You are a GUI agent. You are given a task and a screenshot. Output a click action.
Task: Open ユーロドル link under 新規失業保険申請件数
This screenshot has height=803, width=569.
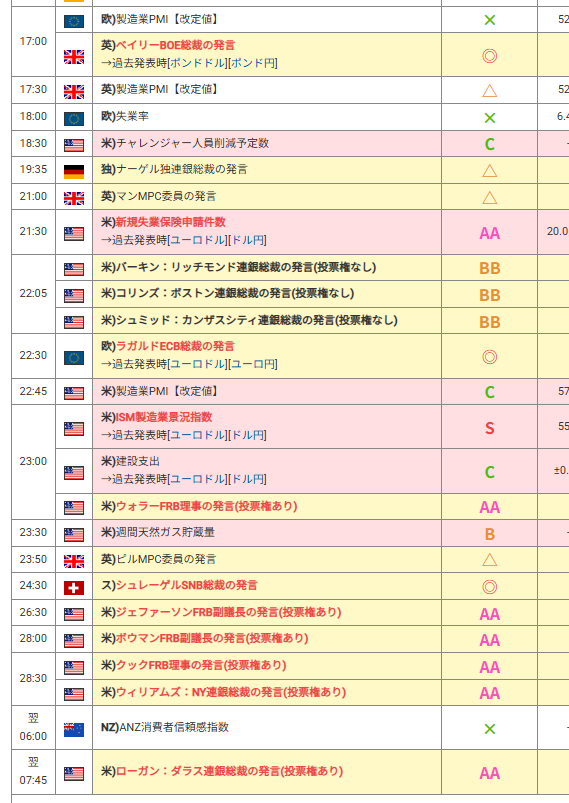(x=198, y=240)
